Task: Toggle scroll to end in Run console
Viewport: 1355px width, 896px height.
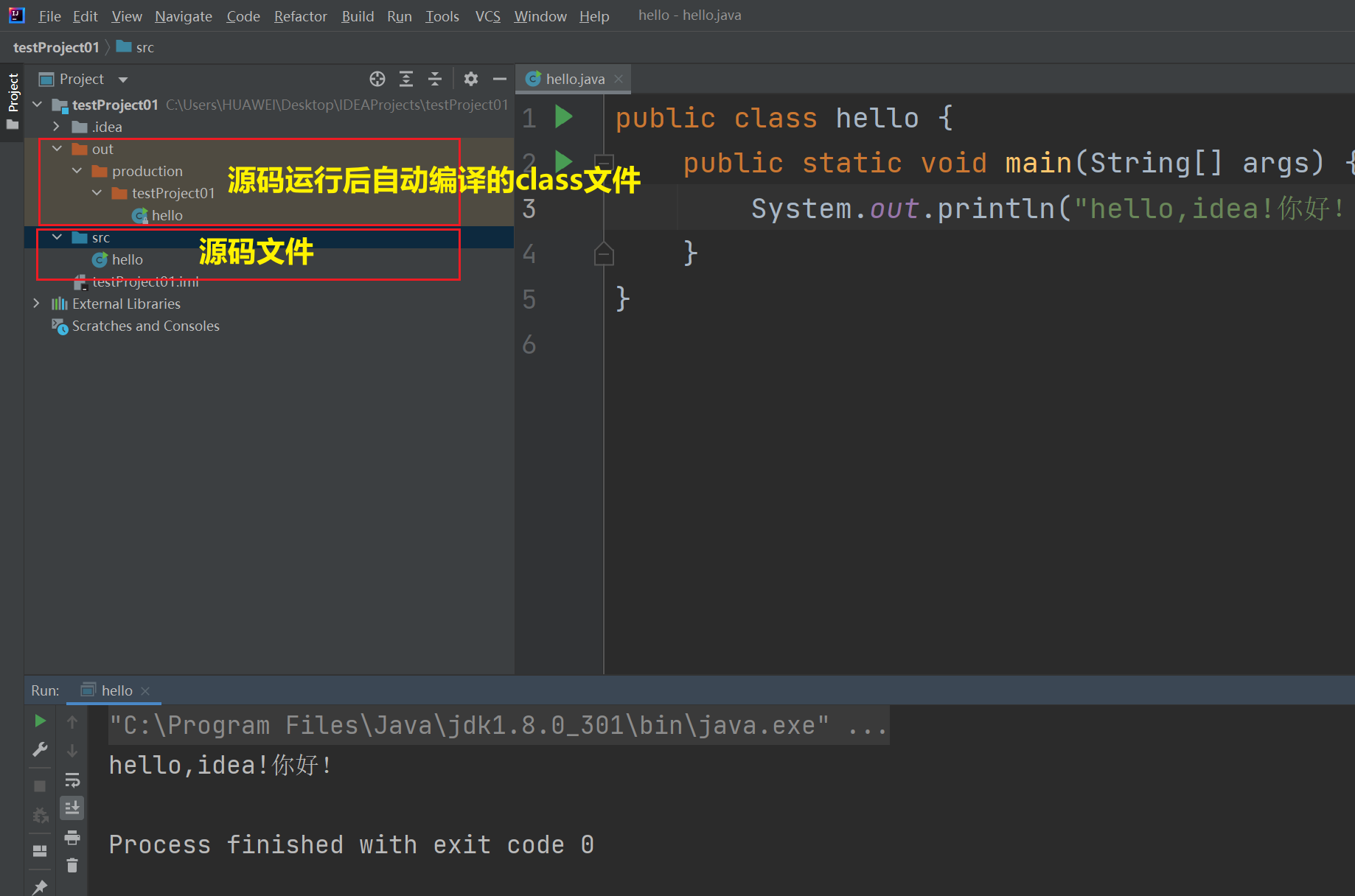Action: 72,808
